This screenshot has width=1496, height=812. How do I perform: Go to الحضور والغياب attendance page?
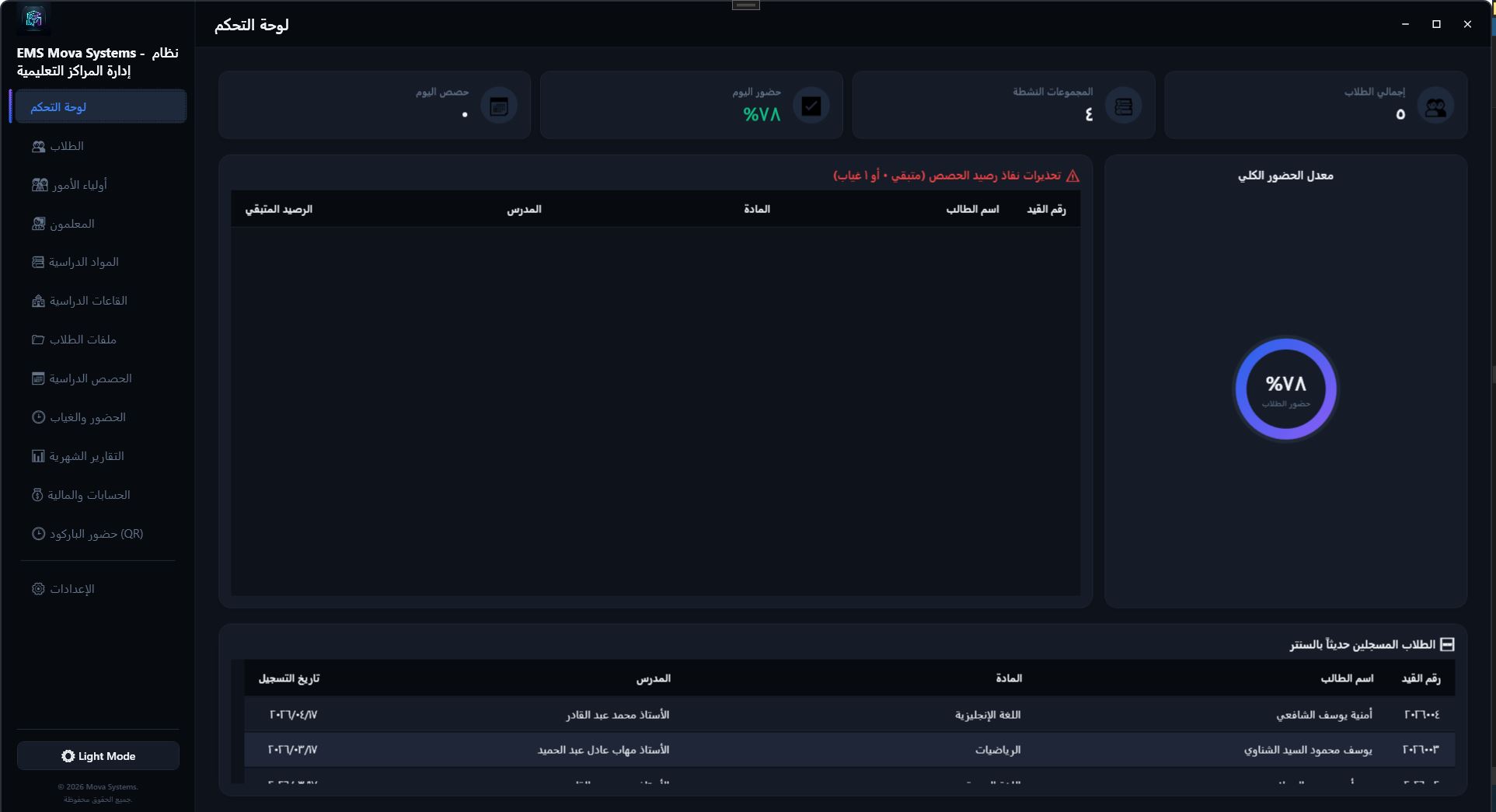click(x=99, y=417)
